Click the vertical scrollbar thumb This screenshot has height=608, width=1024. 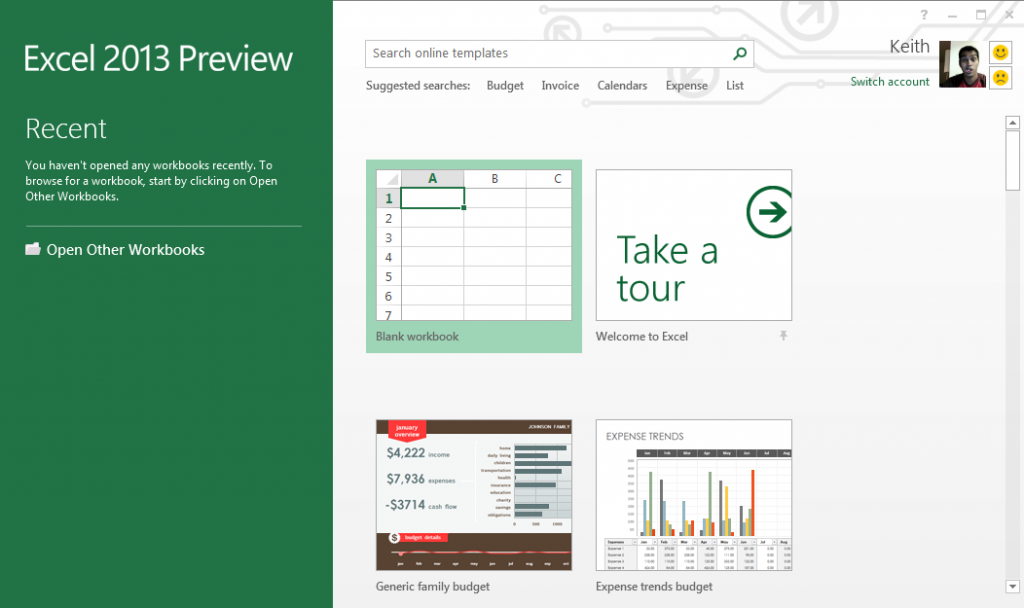[x=1012, y=160]
